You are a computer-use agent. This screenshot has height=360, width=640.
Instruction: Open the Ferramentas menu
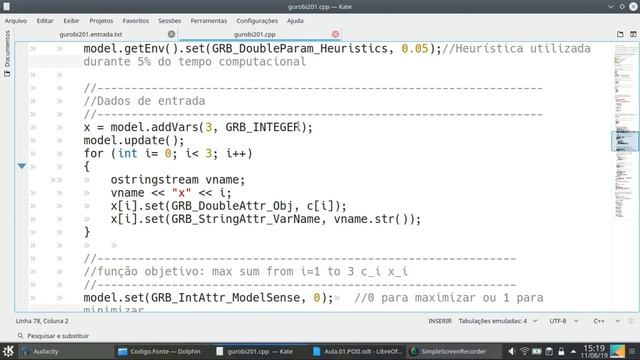coord(209,20)
